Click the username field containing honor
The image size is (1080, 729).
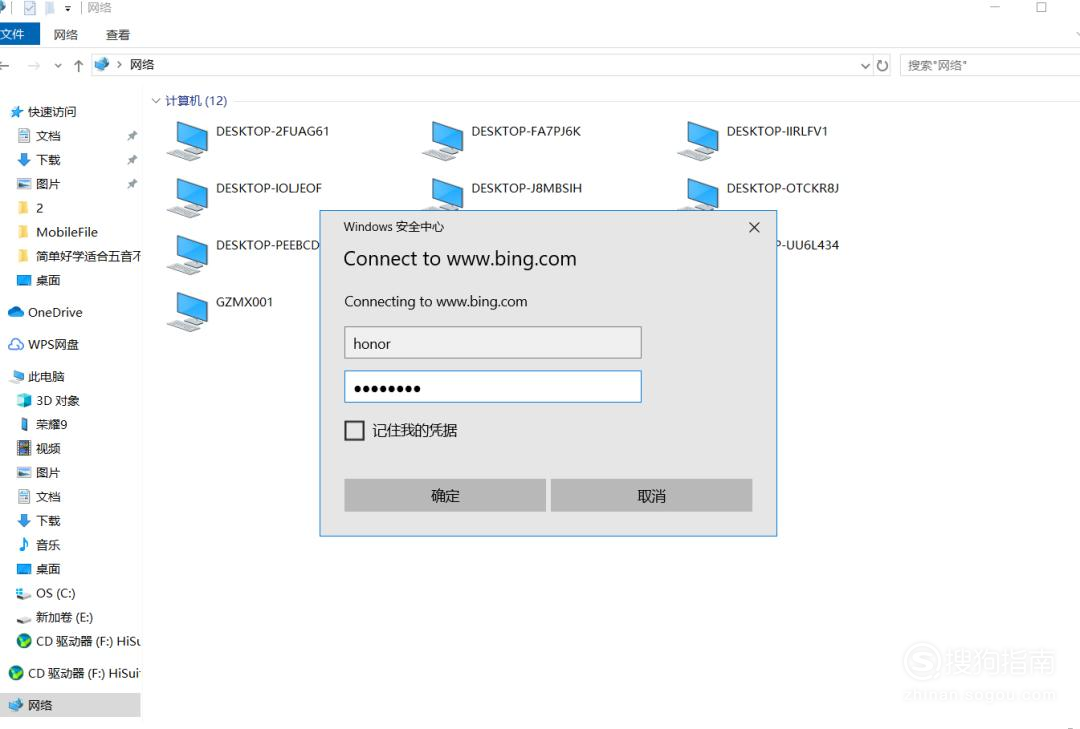(x=492, y=342)
